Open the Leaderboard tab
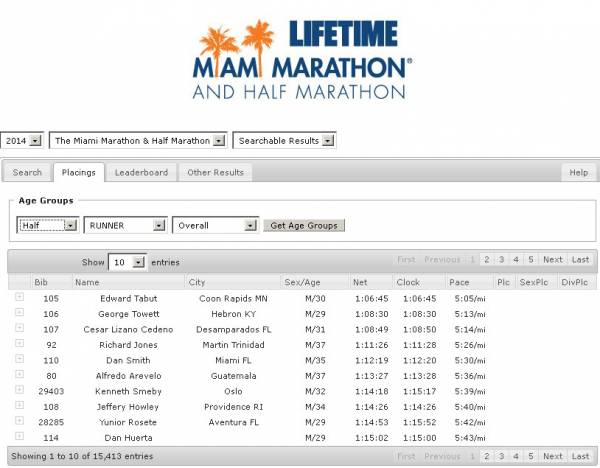This screenshot has width=600, height=468. click(141, 173)
